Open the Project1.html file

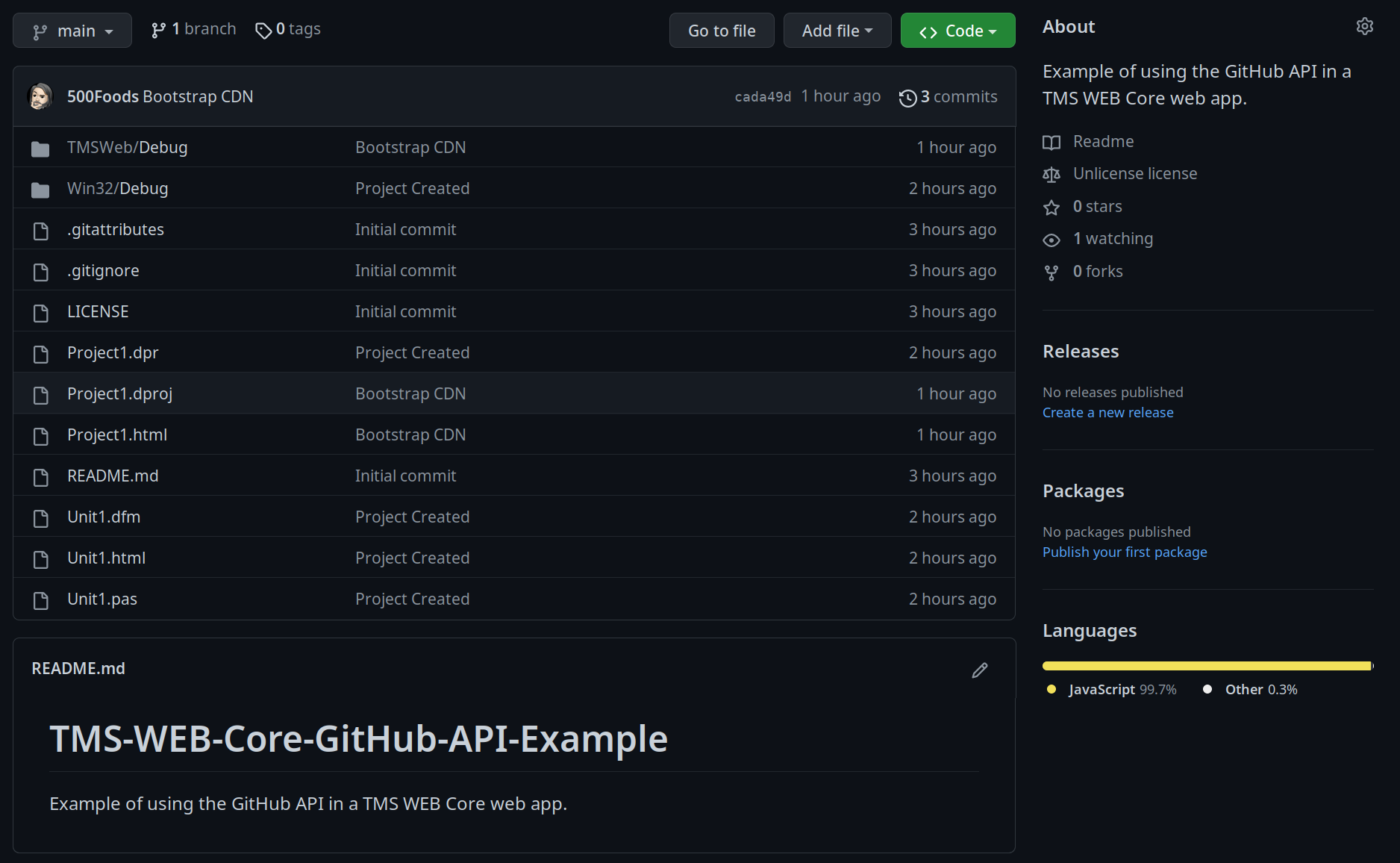click(117, 434)
